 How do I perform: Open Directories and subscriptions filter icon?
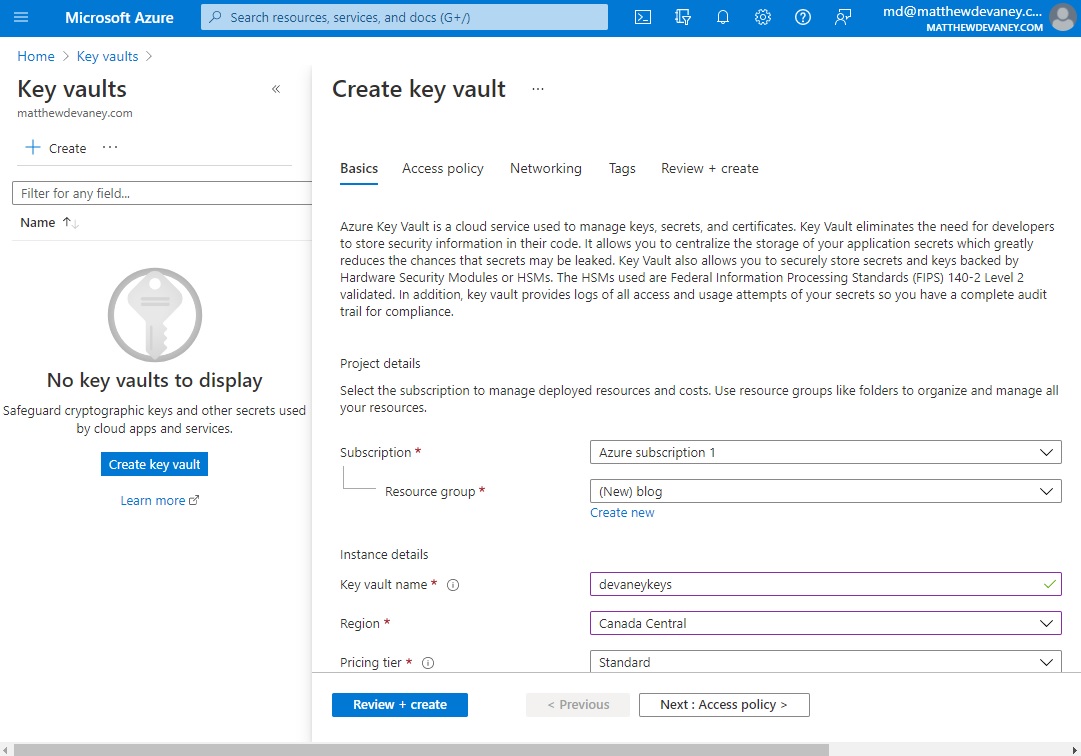coord(684,17)
